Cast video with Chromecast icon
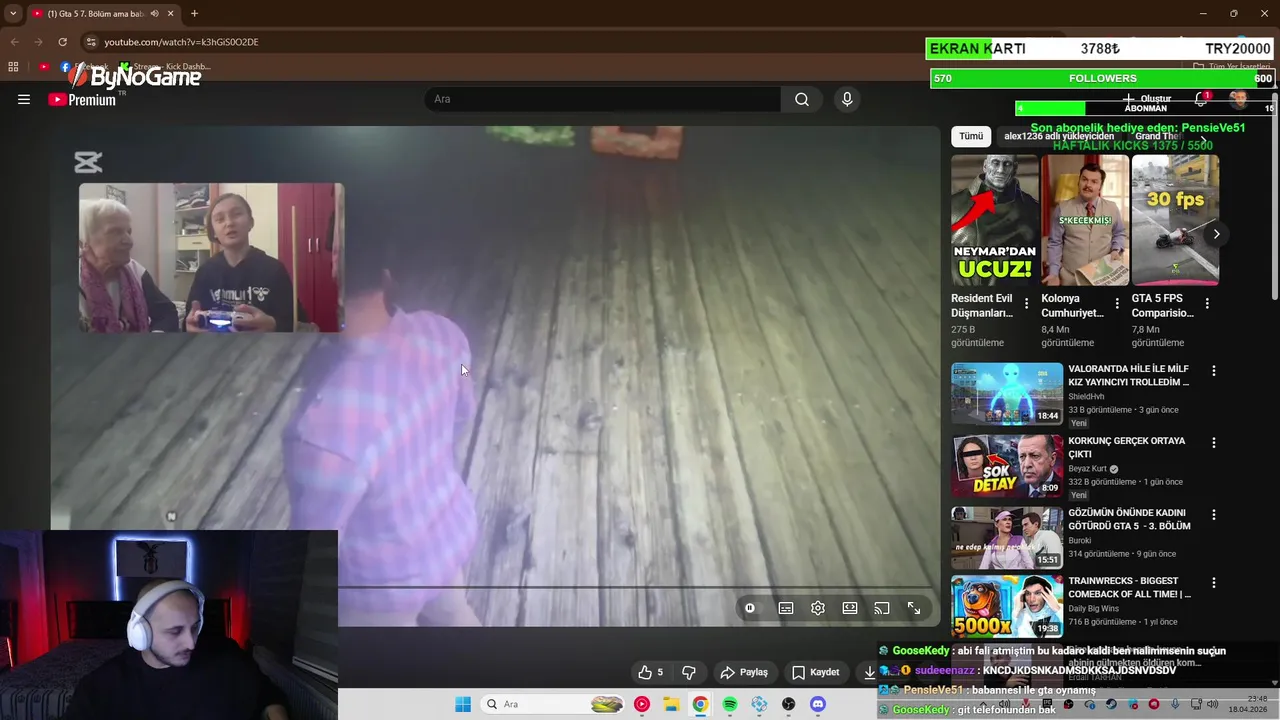1280x720 pixels. coord(882,608)
